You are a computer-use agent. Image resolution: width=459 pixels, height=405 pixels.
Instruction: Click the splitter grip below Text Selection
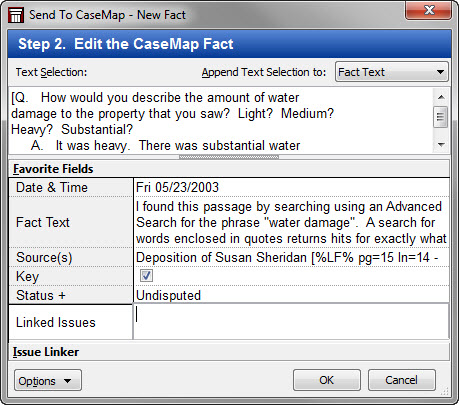[x=229, y=157]
